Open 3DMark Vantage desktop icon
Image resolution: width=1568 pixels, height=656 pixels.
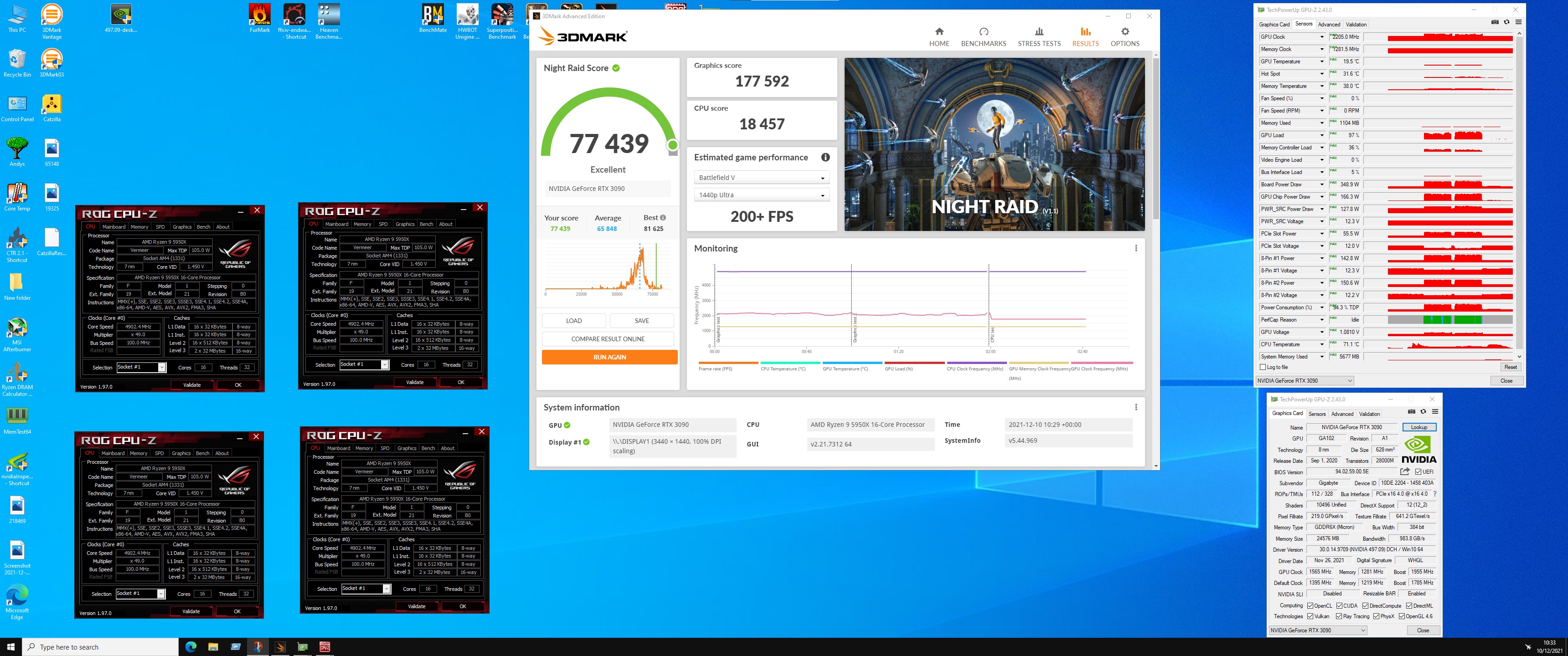point(52,21)
